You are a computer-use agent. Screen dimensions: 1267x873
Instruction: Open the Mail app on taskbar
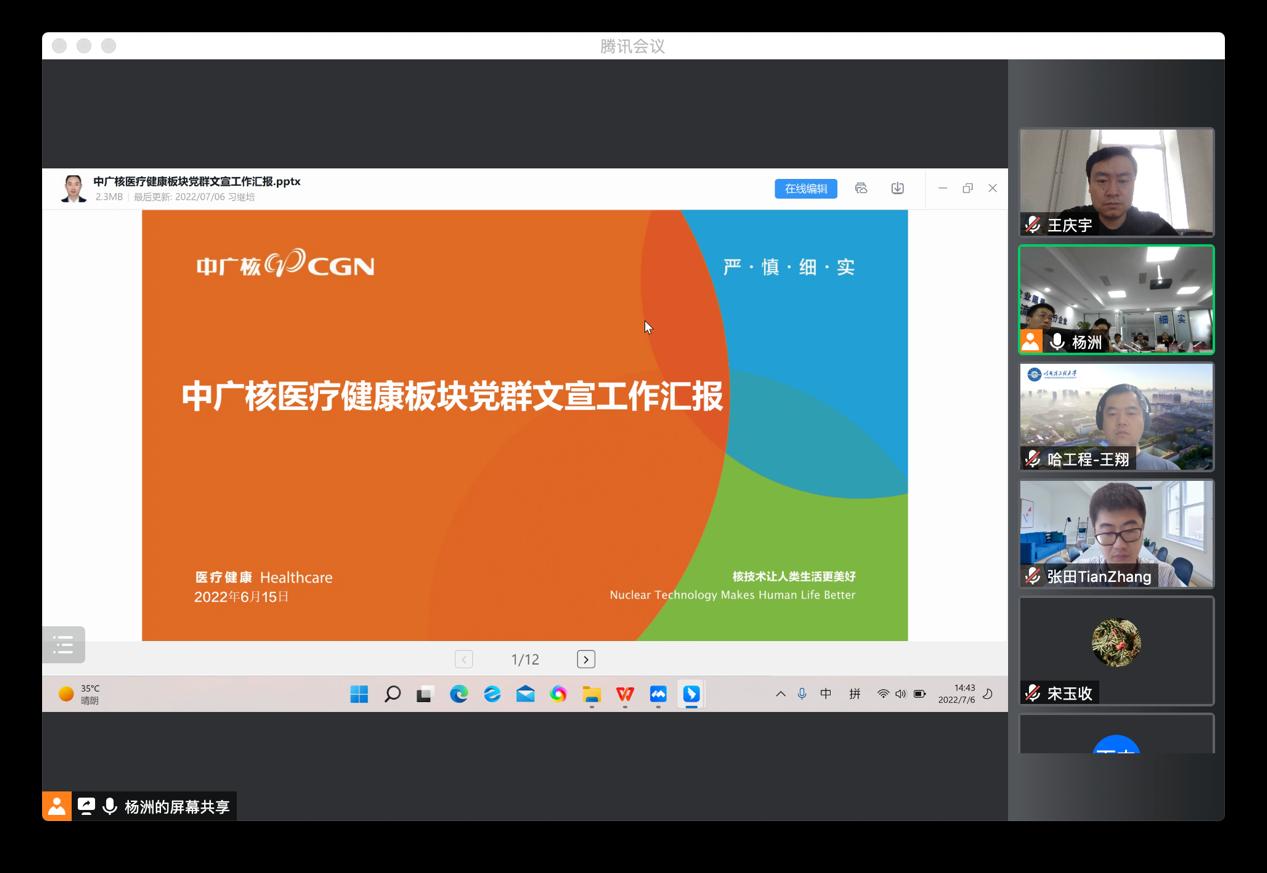point(525,694)
